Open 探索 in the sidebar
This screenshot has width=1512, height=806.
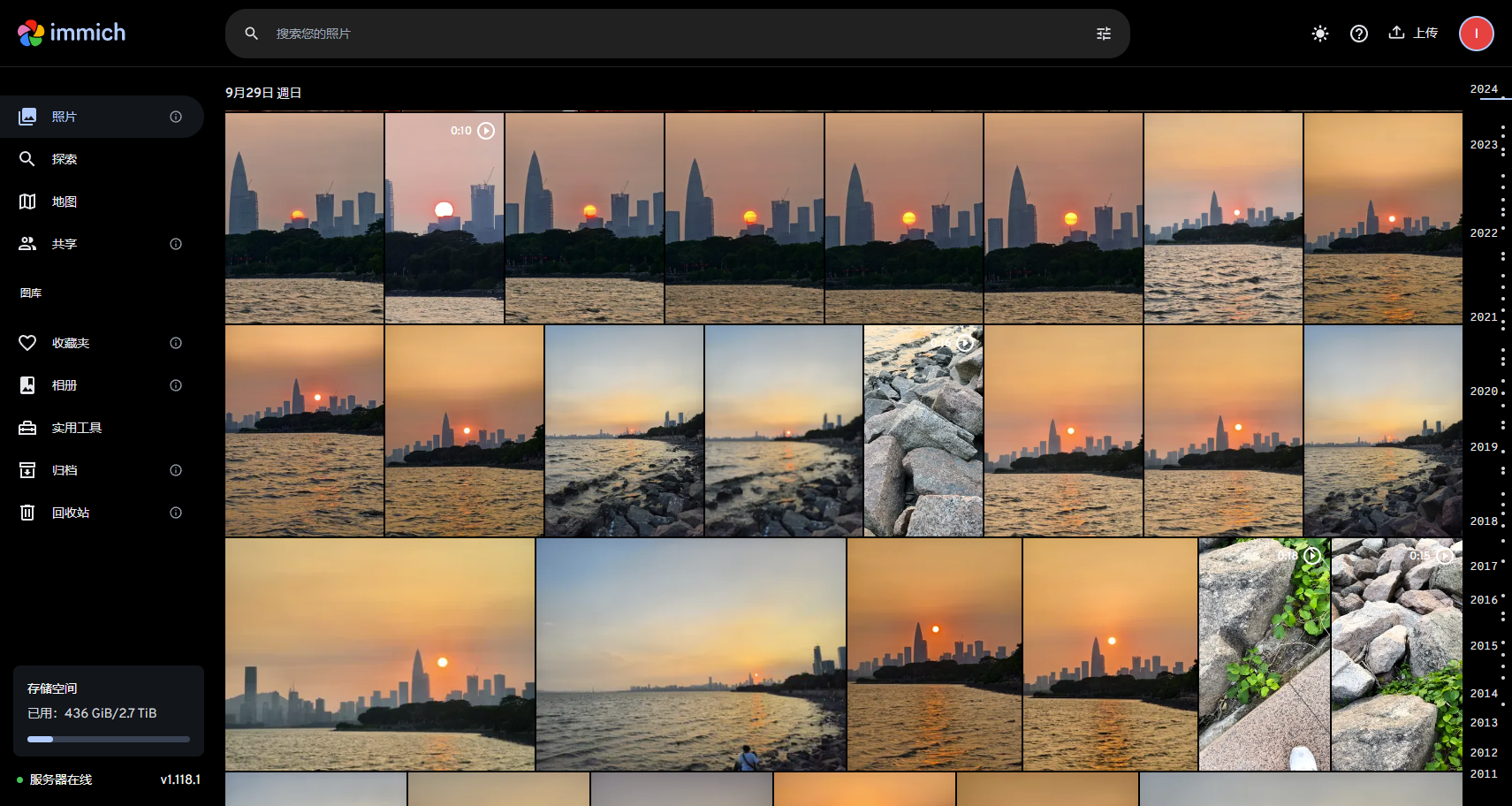coord(102,159)
